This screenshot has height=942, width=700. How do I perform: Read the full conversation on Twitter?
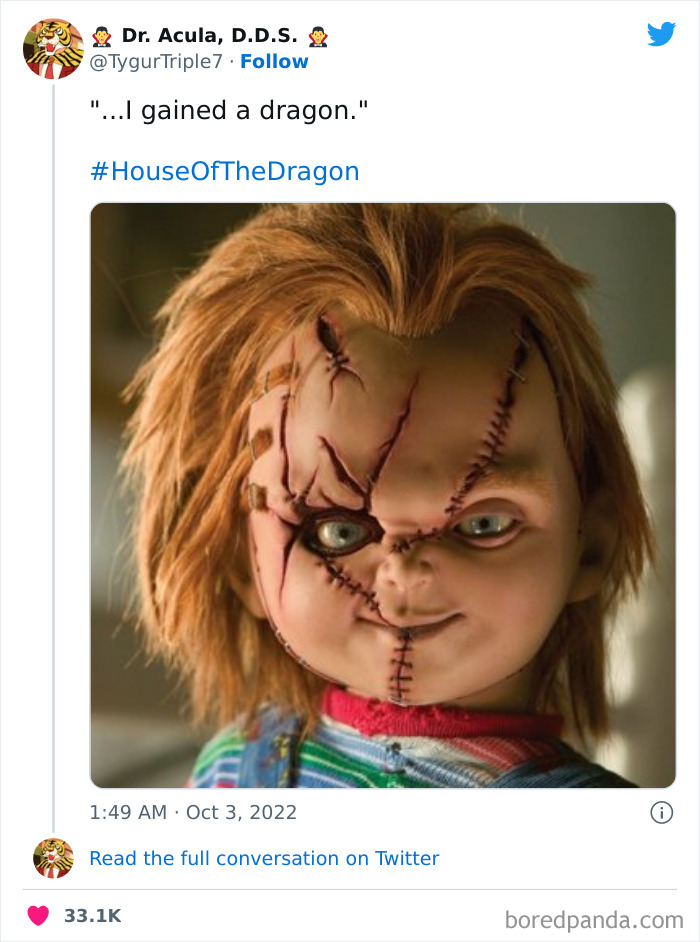point(265,858)
